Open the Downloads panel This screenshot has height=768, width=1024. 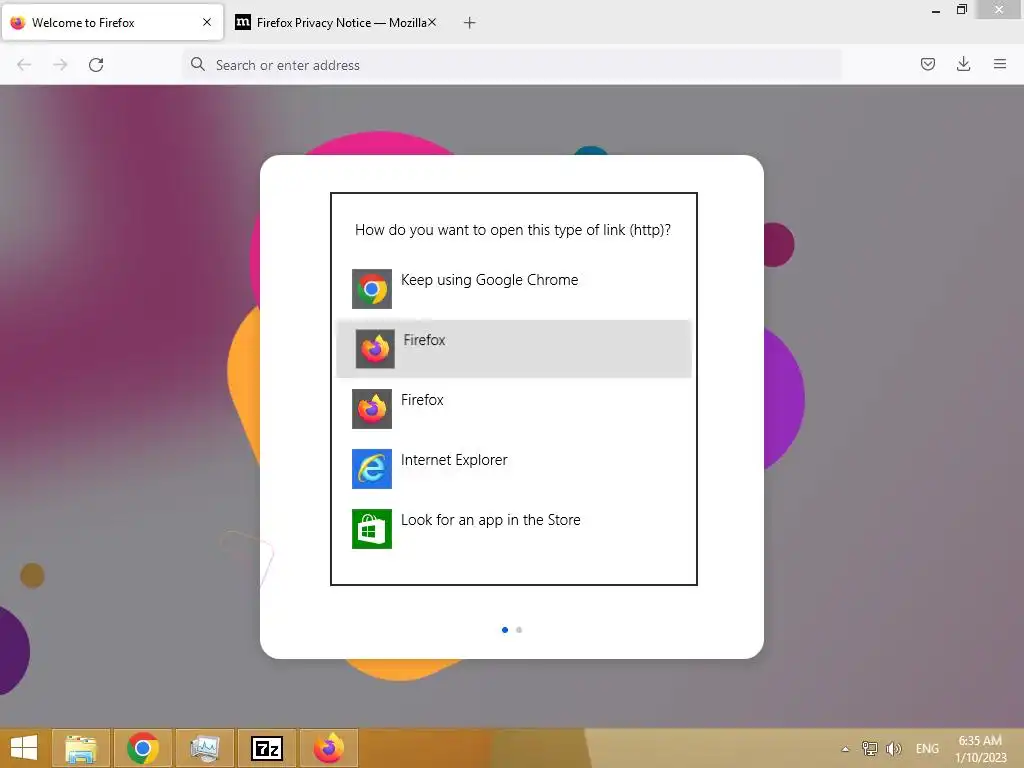(963, 64)
